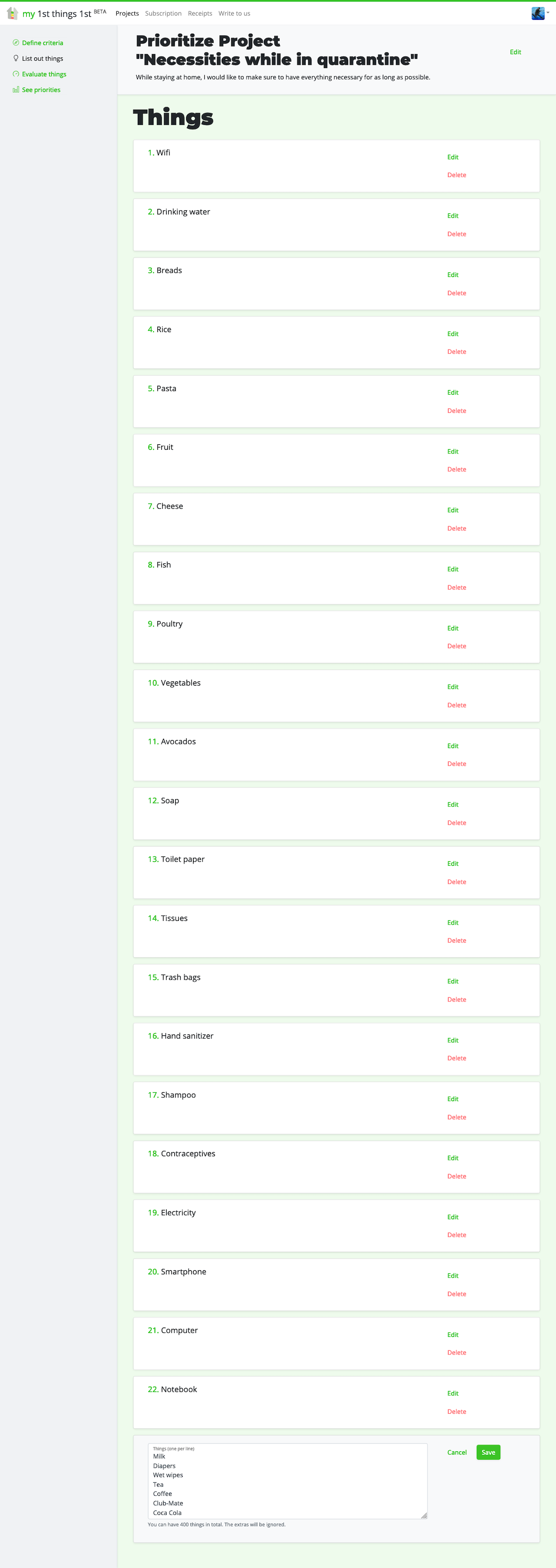The image size is (556, 1568).
Task: Save the new things list
Action: pyautogui.click(x=488, y=1452)
